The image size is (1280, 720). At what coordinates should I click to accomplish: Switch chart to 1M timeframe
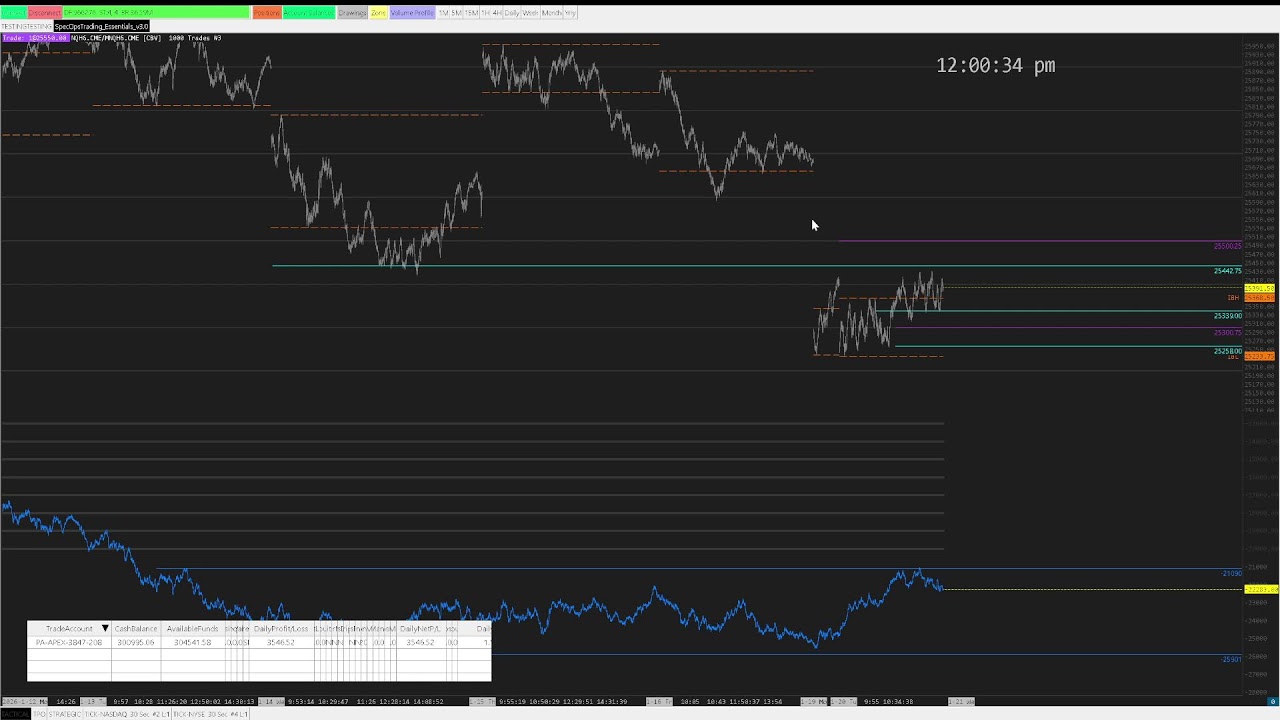pyautogui.click(x=443, y=13)
